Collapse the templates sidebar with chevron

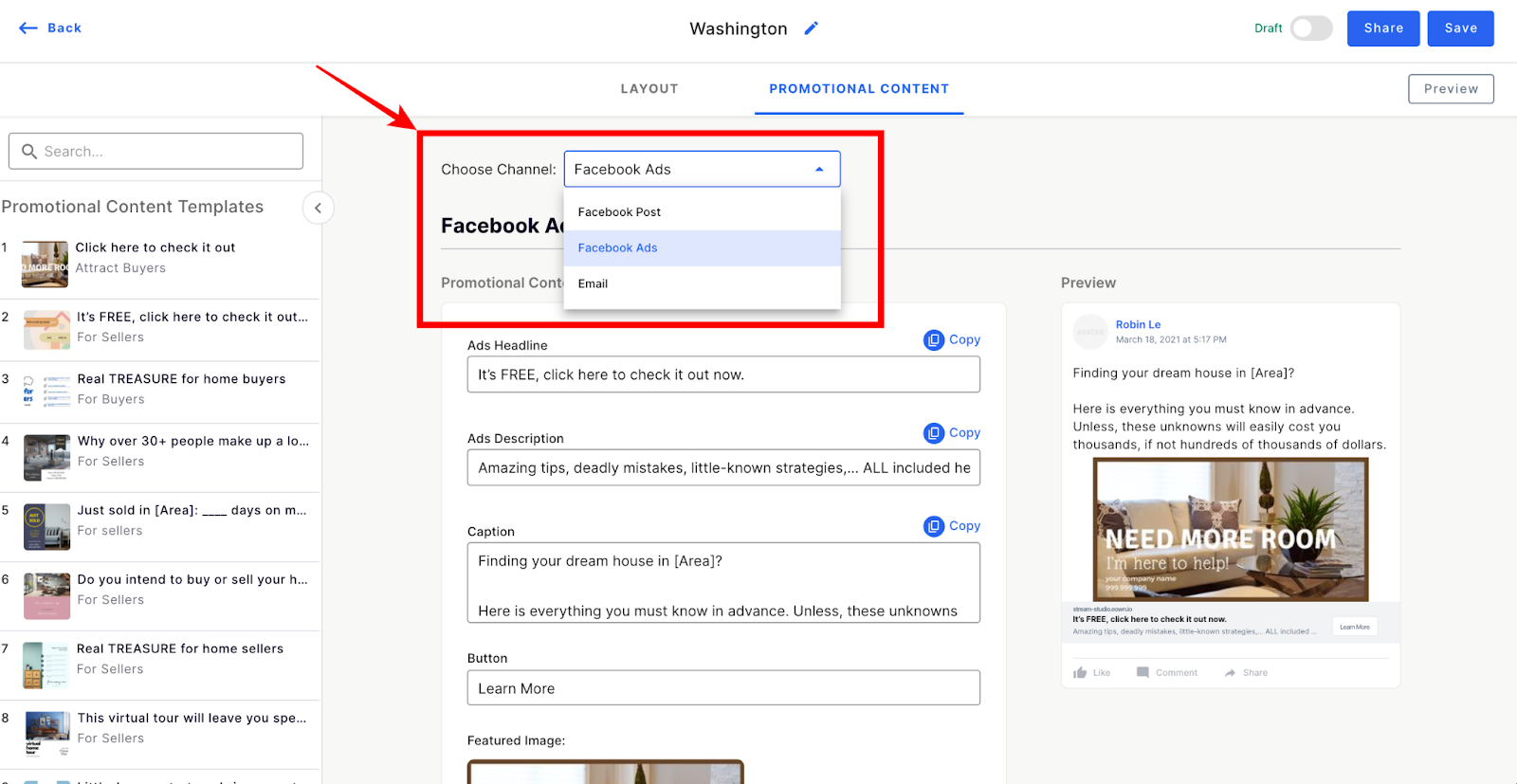[319, 208]
